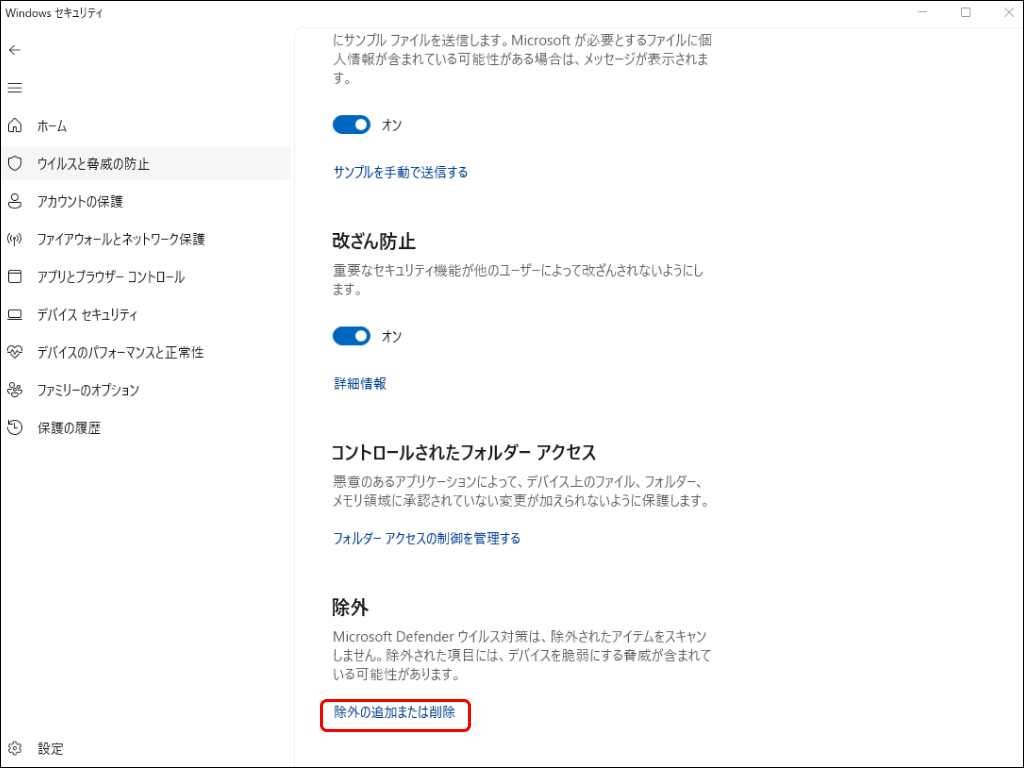Open ファイアウォールとネットワーク保護 via its network icon

[x=15, y=239]
